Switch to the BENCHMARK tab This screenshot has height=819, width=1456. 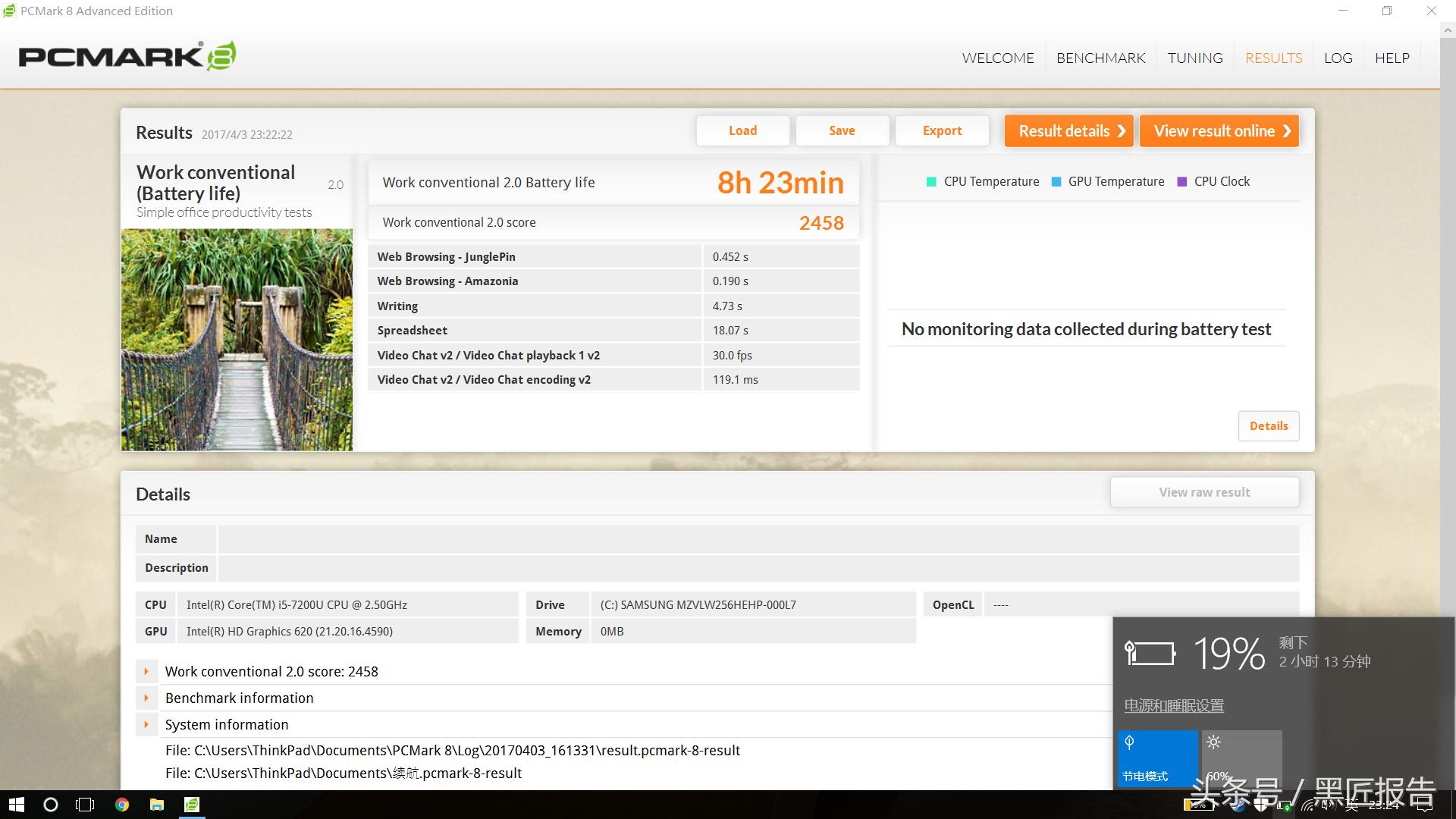[1100, 58]
